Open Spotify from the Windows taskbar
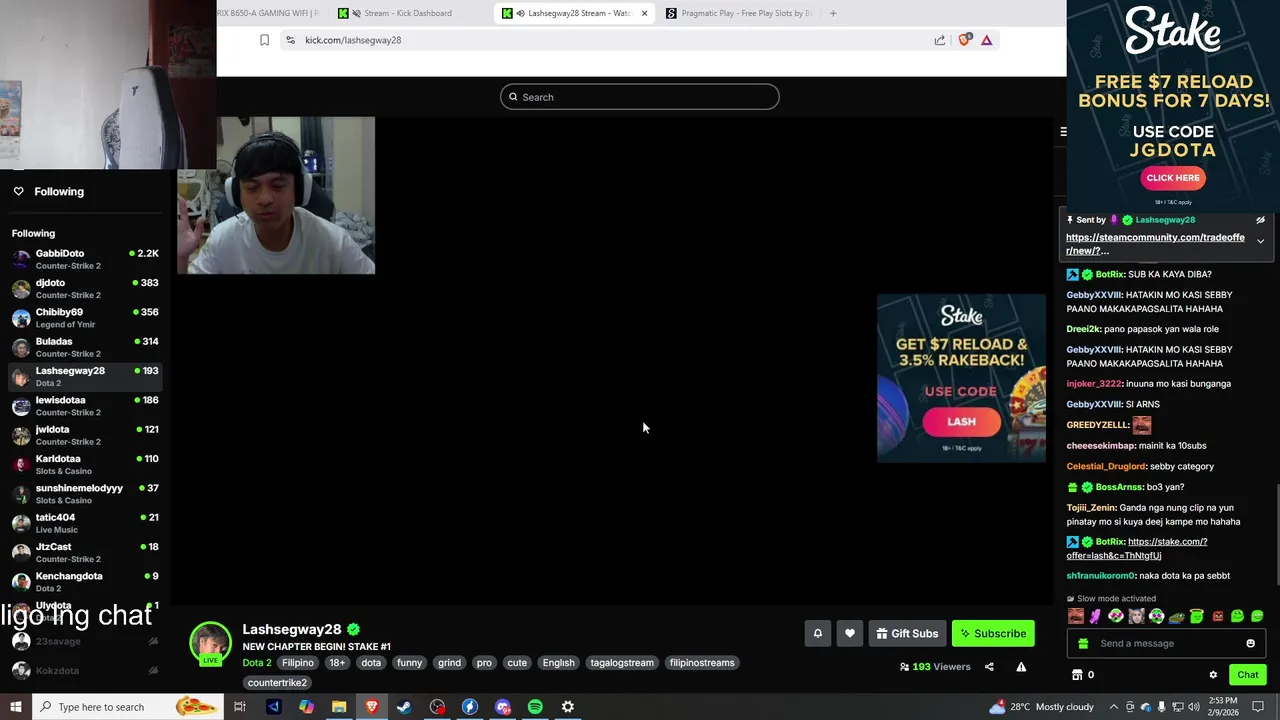This screenshot has width=1280, height=720. coord(535,707)
